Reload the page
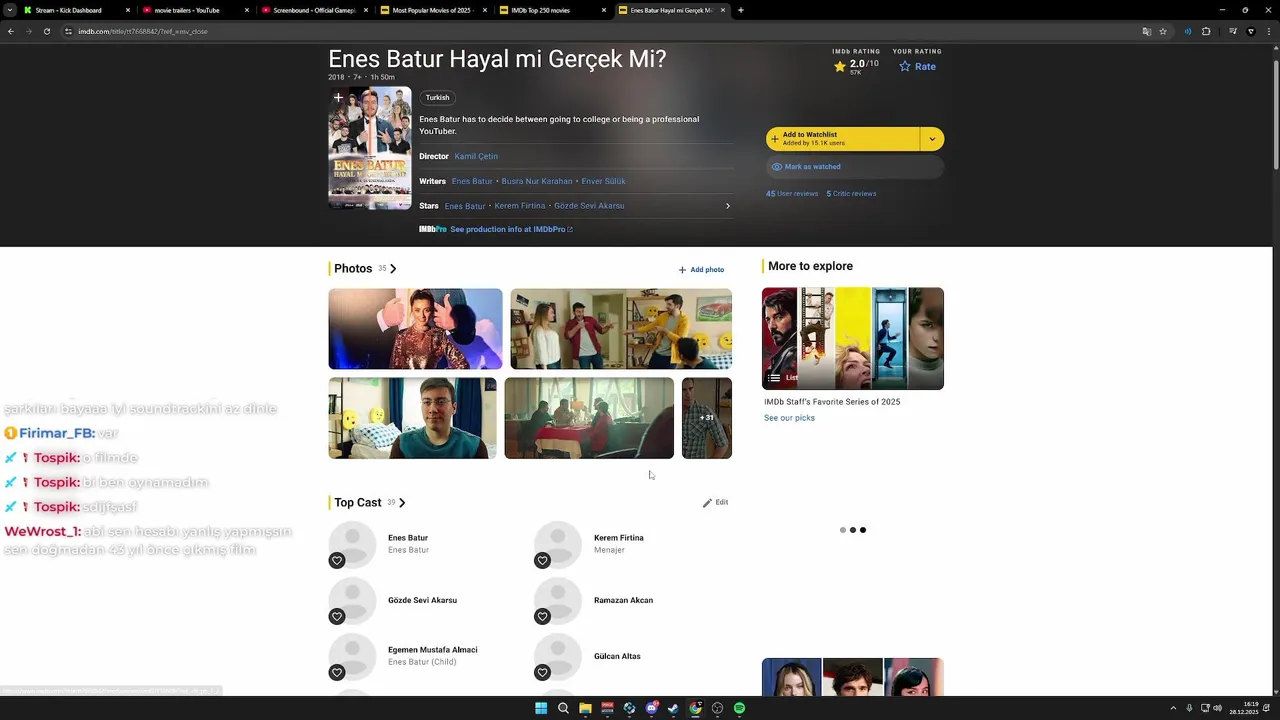The width and height of the screenshot is (1280, 720). point(46,31)
